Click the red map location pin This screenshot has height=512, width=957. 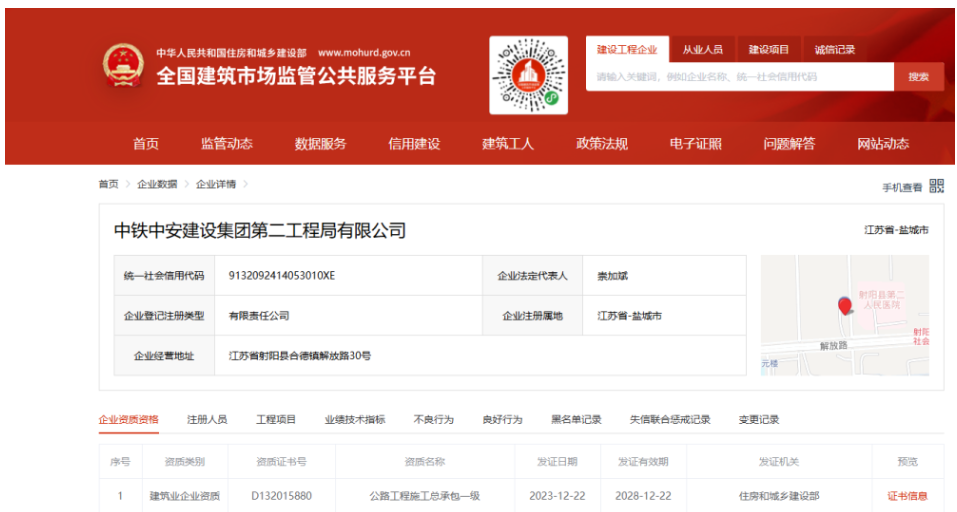[x=845, y=306]
